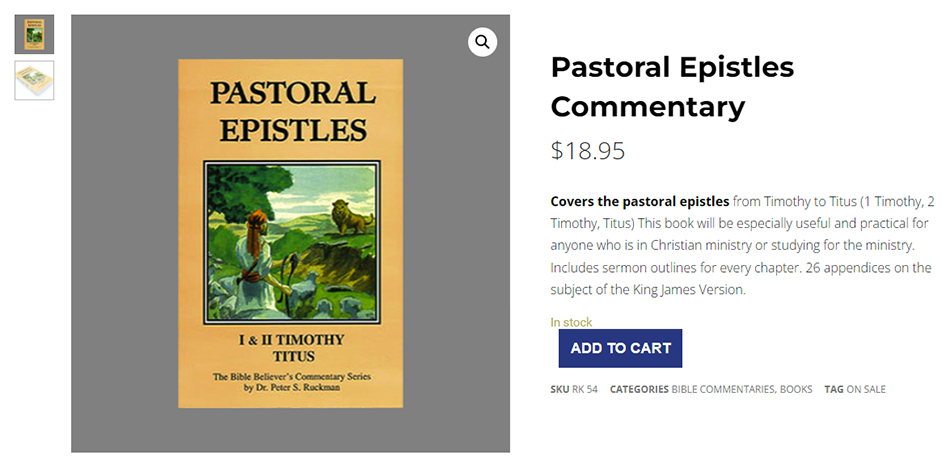Click the TAG label
This screenshot has width=950, height=468.
click(x=834, y=390)
